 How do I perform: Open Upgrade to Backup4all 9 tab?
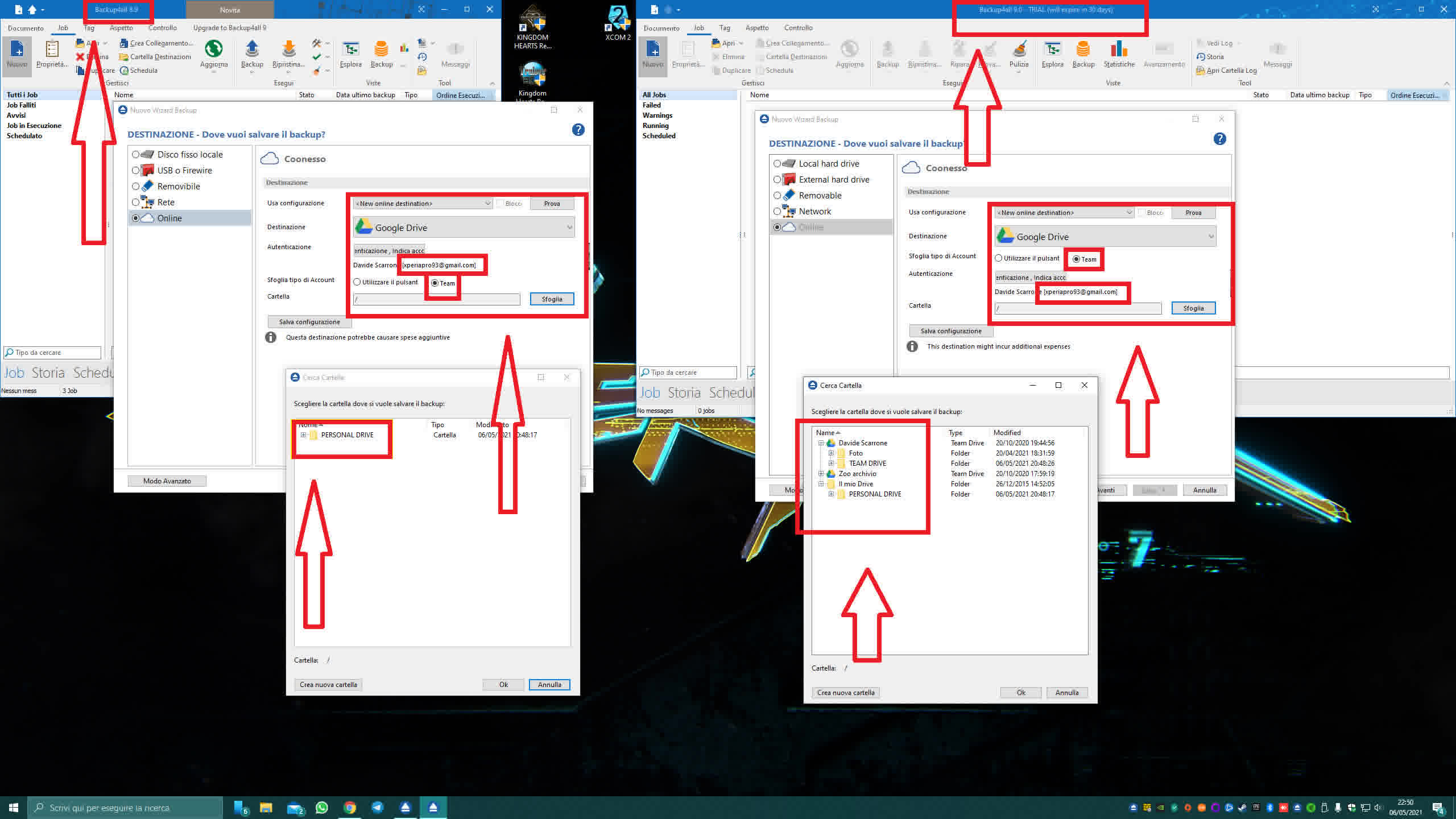coord(230,28)
